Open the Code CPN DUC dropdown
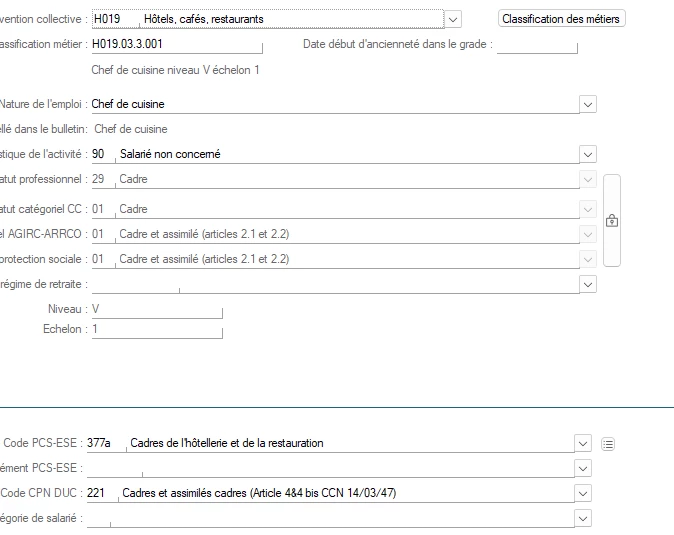 [x=584, y=493]
